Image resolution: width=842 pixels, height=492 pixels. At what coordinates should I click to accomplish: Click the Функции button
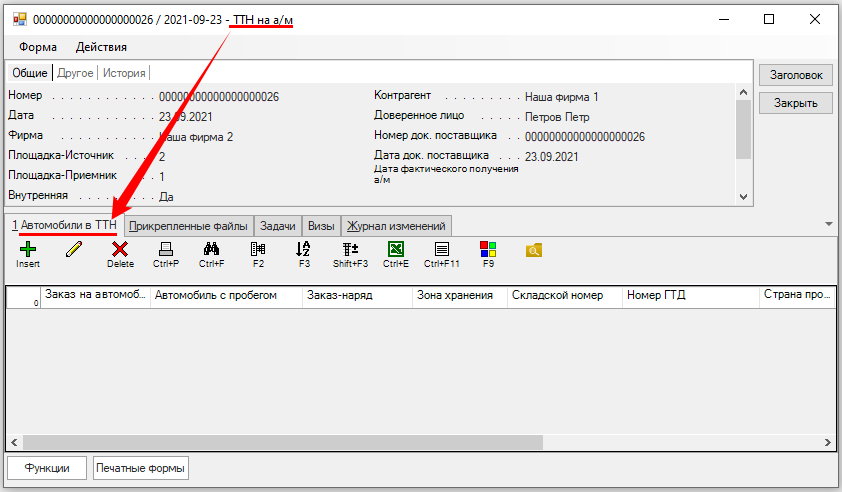coord(47,467)
